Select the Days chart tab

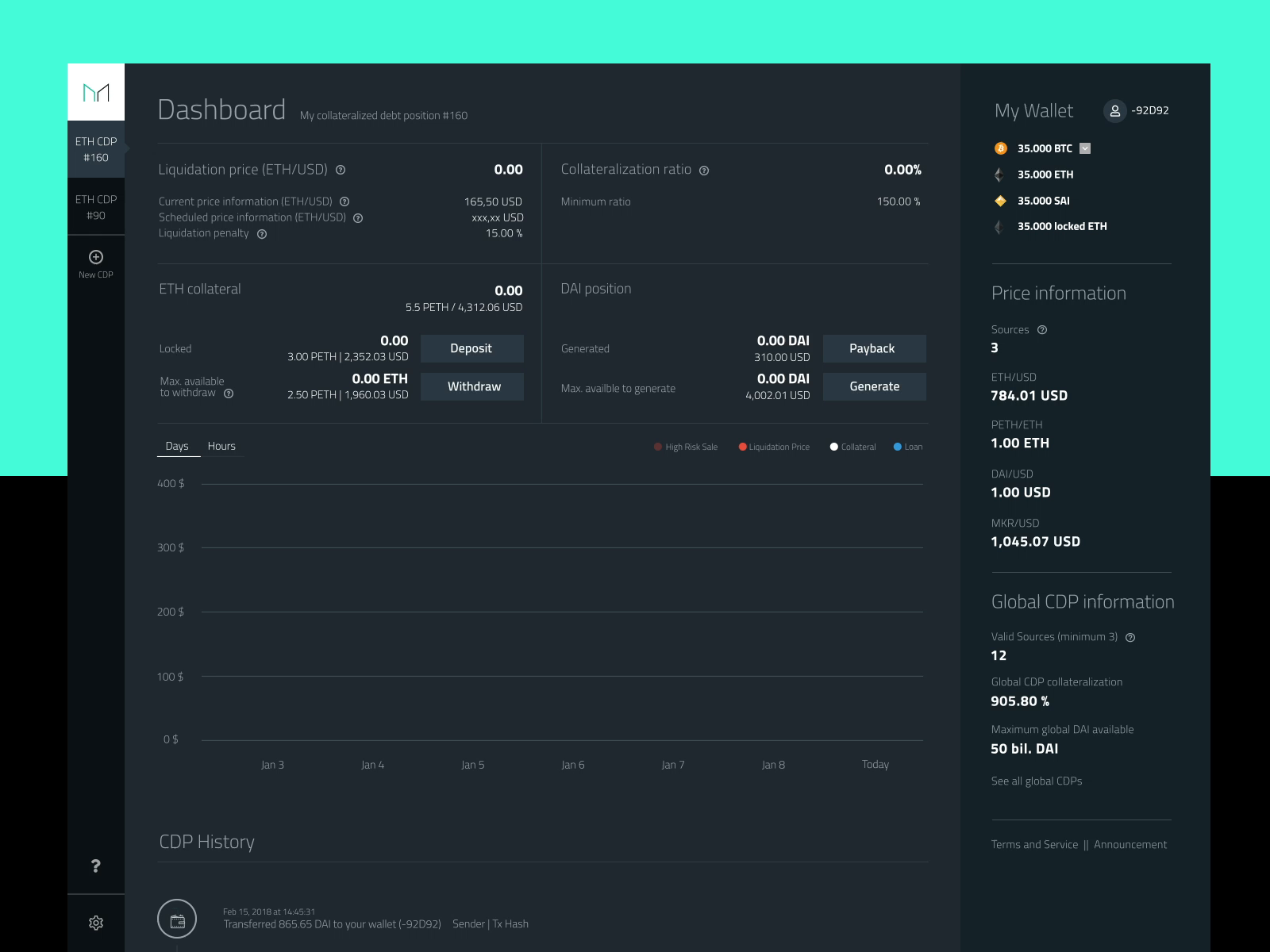(177, 446)
